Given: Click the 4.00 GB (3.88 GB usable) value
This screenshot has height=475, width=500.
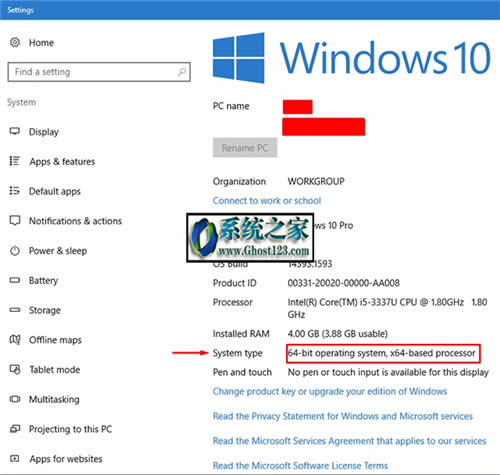Looking at the screenshot, I should click(337, 333).
